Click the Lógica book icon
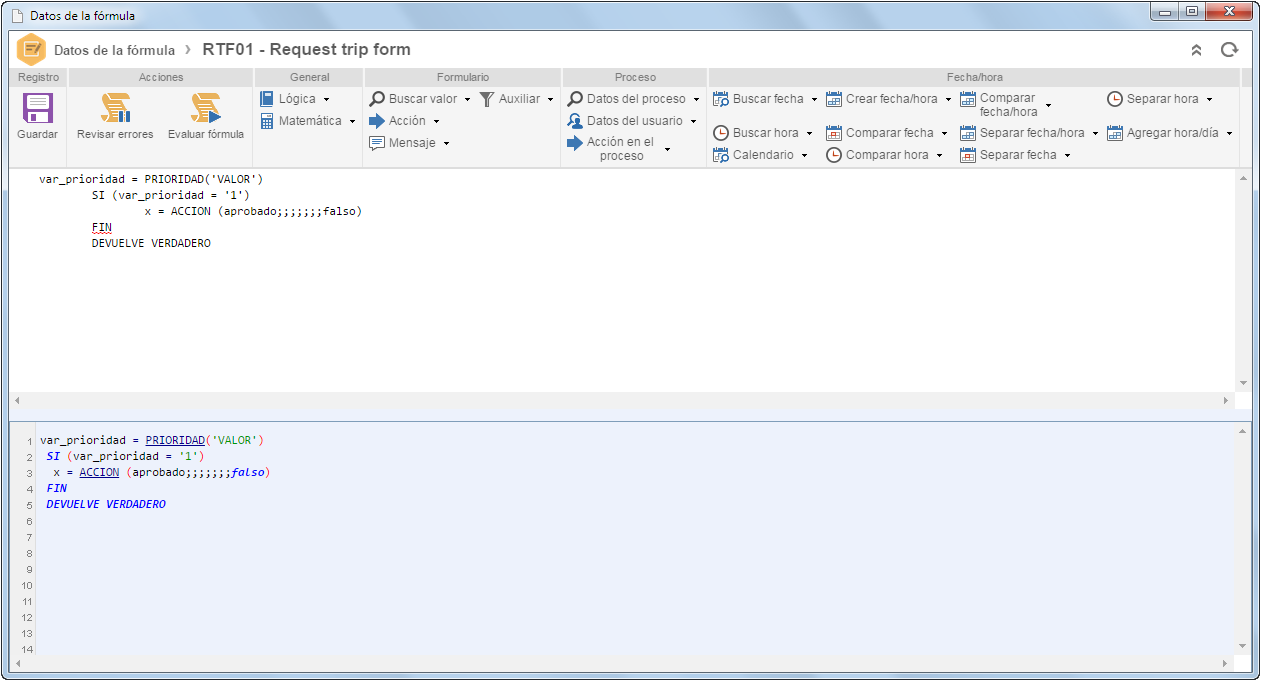This screenshot has height=681, width=1261. (x=267, y=99)
